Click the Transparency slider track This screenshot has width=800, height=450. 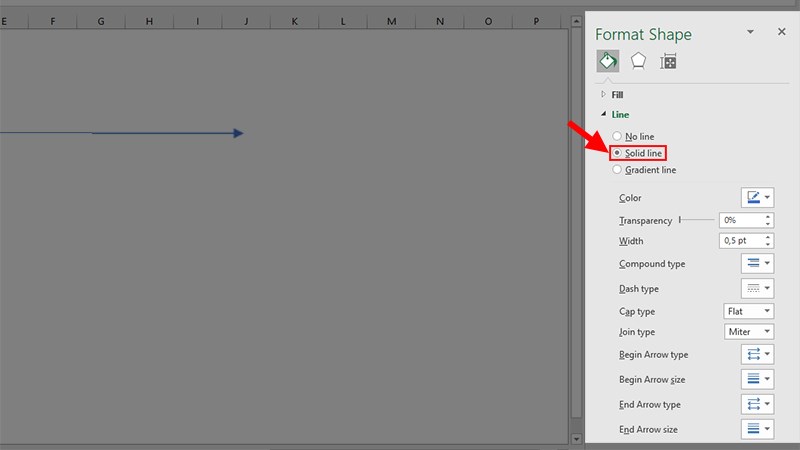pyautogui.click(x=697, y=220)
